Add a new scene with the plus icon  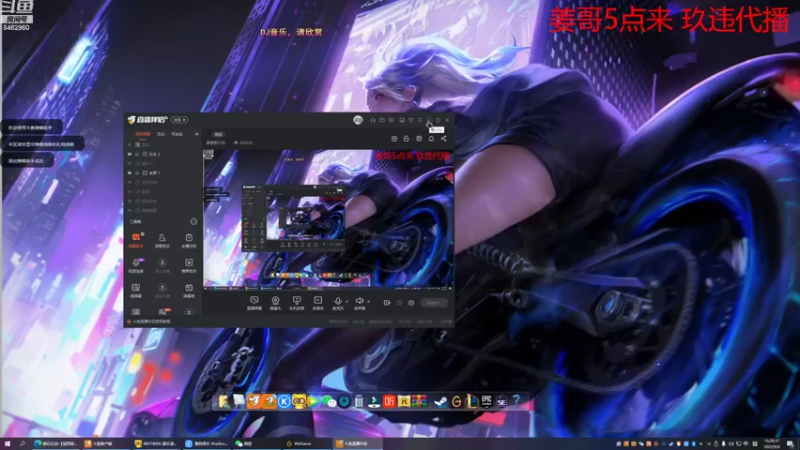click(196, 134)
